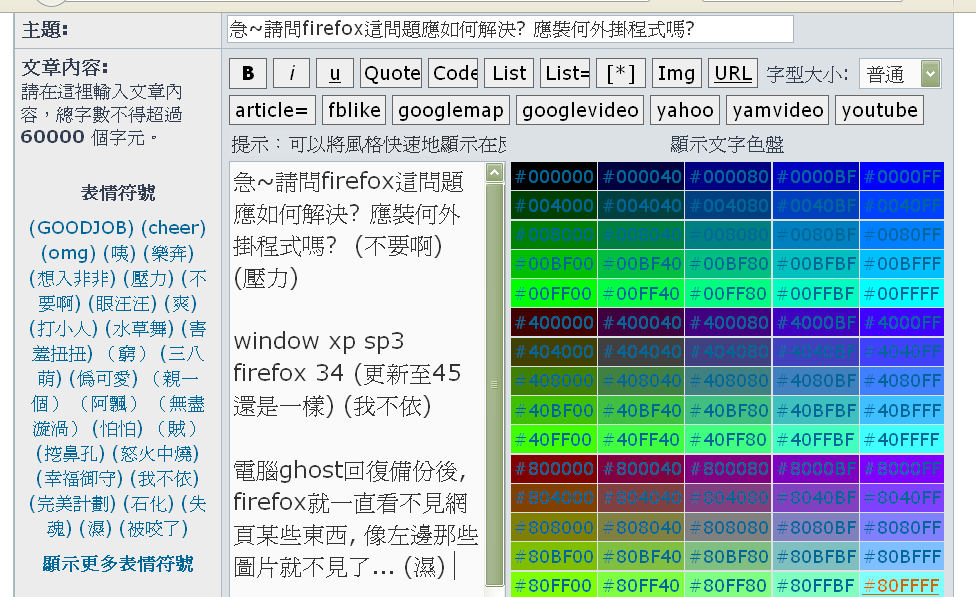Insert a youtube tag

pos(880,110)
